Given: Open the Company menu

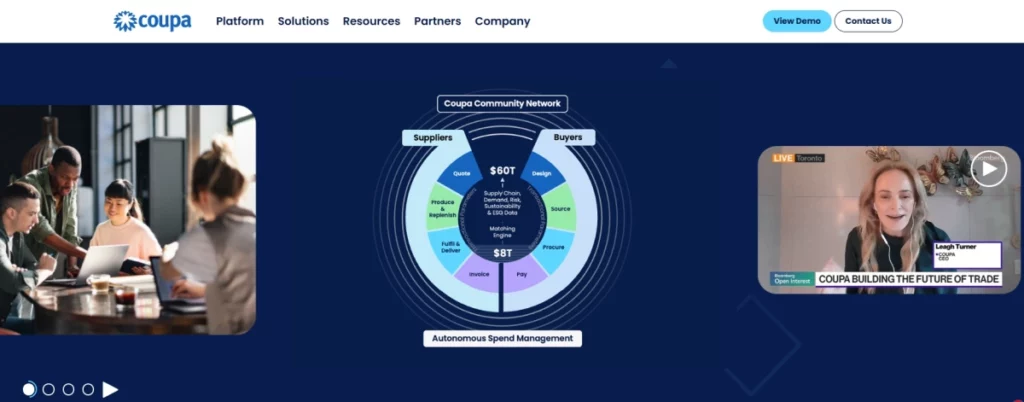Looking at the screenshot, I should coord(502,21).
